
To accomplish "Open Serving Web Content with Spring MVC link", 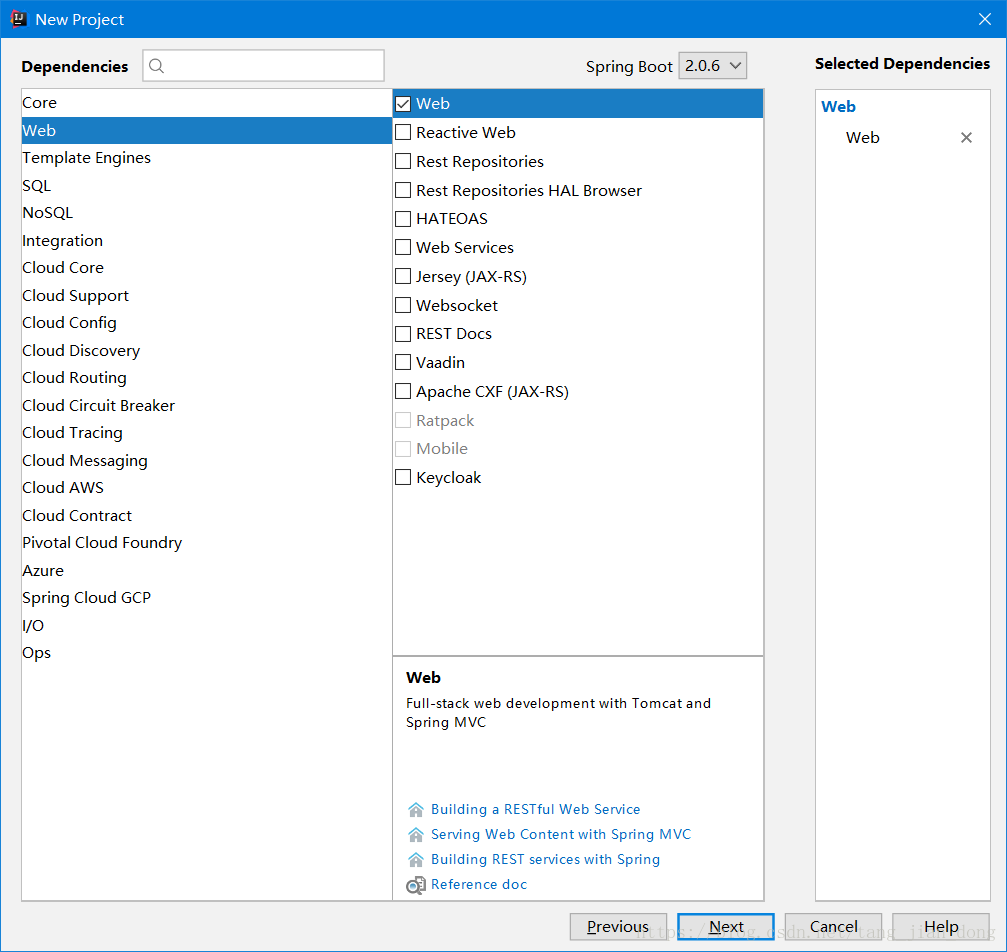I will click(561, 834).
